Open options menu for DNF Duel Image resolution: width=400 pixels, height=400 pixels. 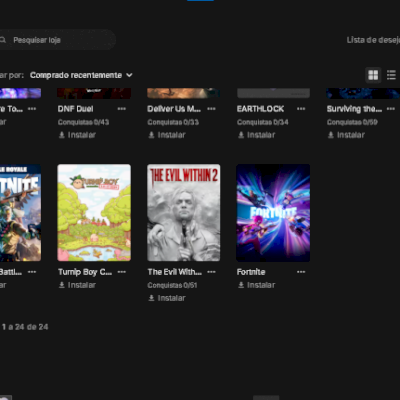pos(122,109)
